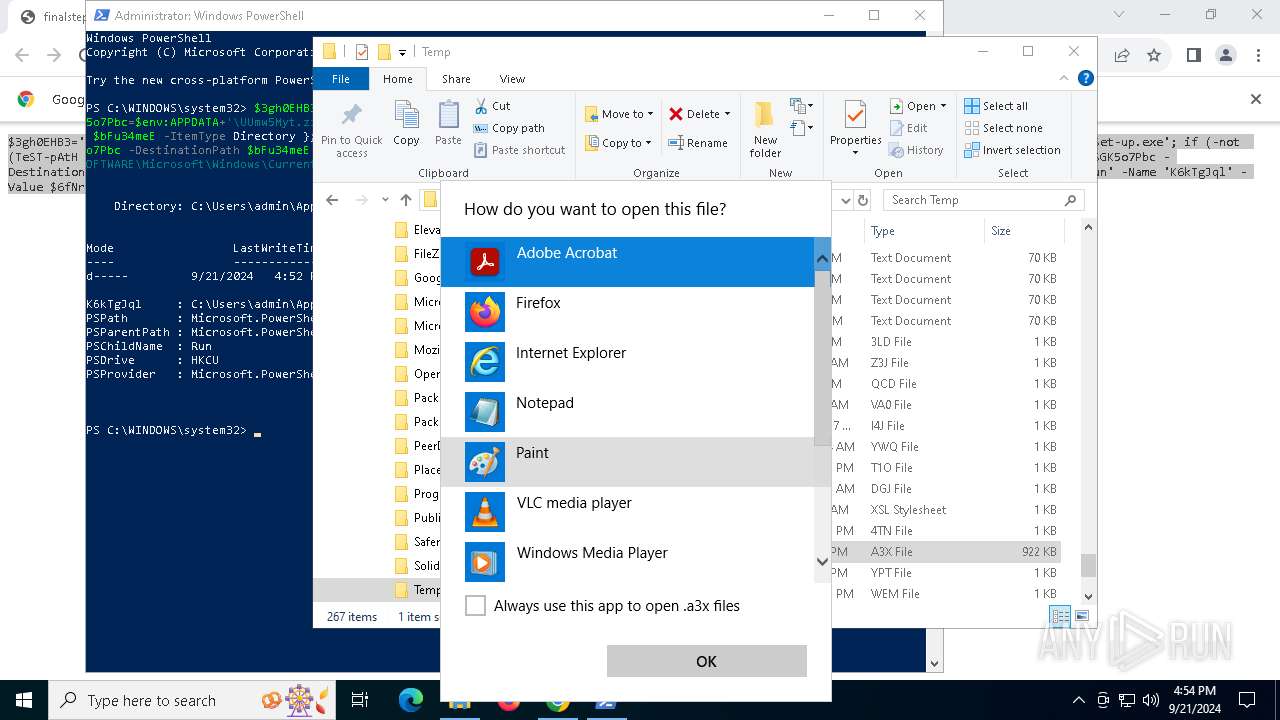Click Chrome bookmark star icon
1280x720 pixels.
(1154, 55)
